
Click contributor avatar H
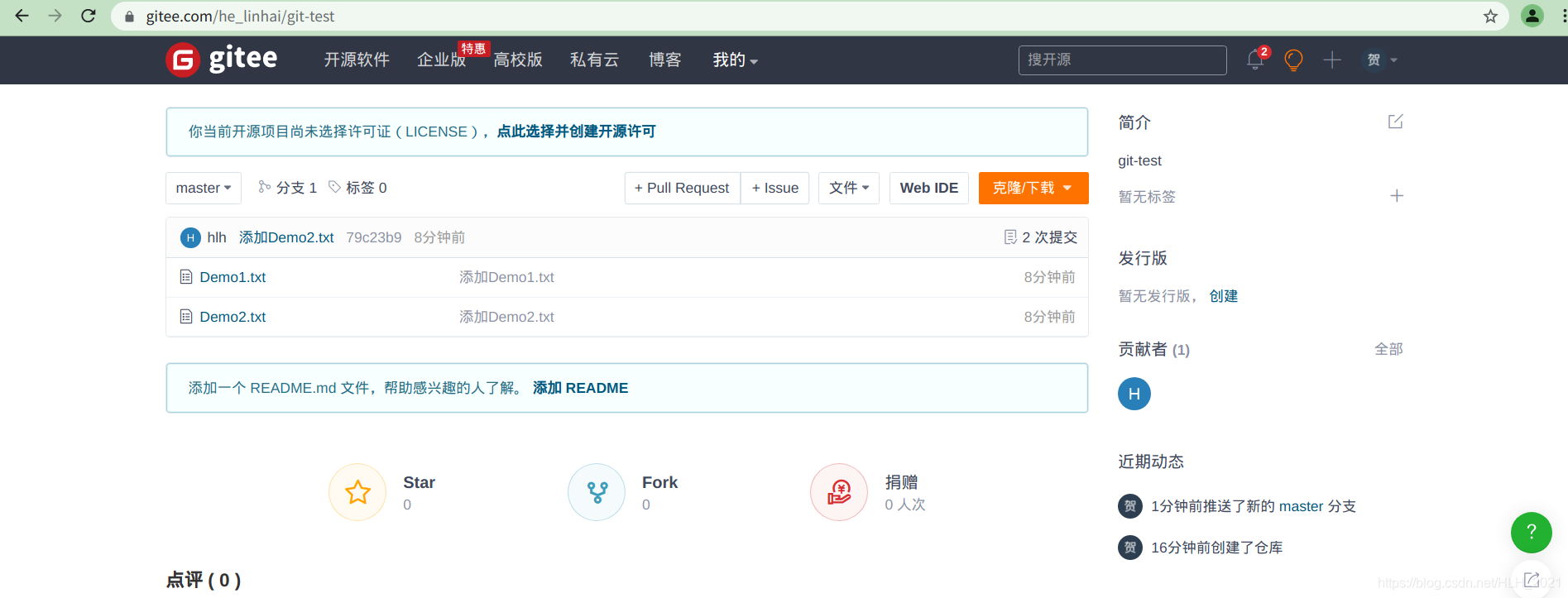[x=1134, y=394]
